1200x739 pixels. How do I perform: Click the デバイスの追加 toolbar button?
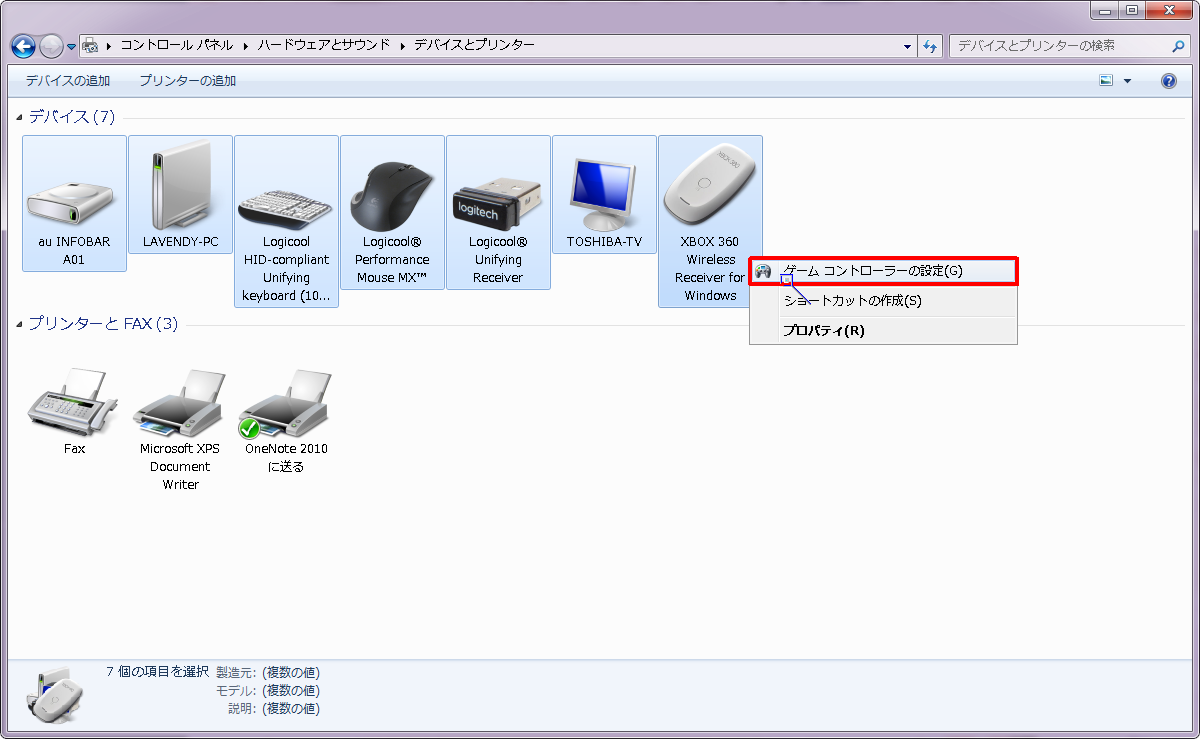click(68, 81)
